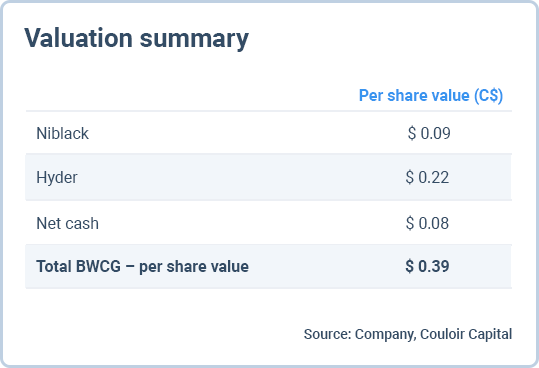This screenshot has height=368, width=539.
Task: Click the word Couloir Capital in source line
Action: [x=466, y=334]
